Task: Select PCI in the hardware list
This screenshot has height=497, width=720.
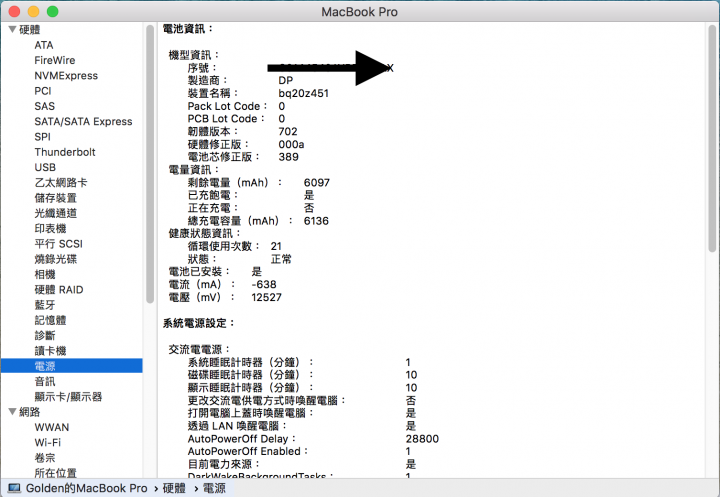Action: [43, 91]
